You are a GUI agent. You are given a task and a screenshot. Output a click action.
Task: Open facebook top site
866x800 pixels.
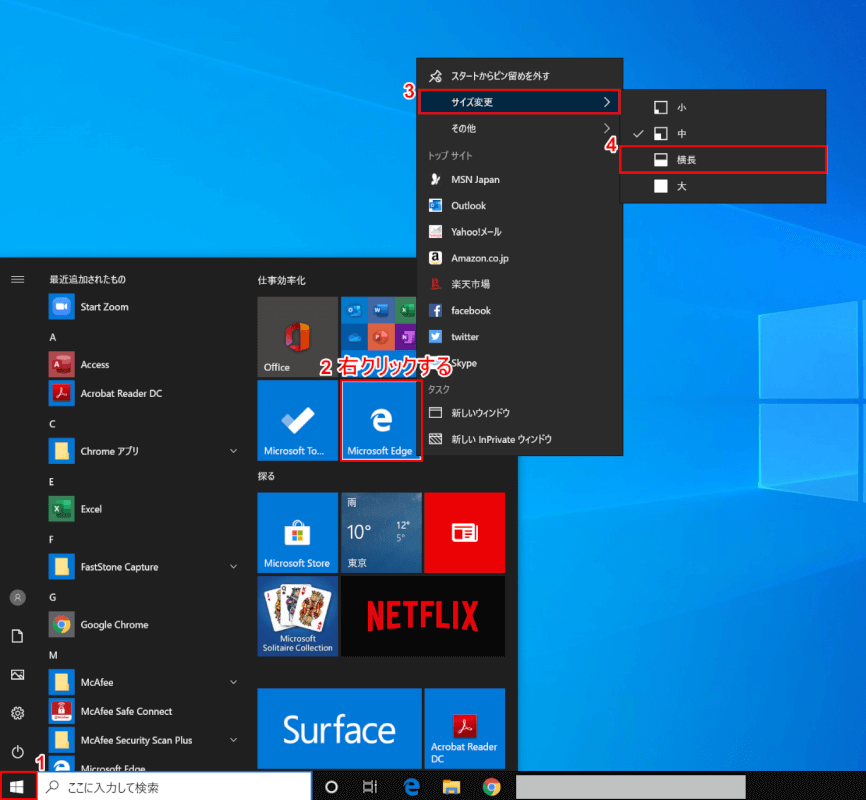(519, 310)
